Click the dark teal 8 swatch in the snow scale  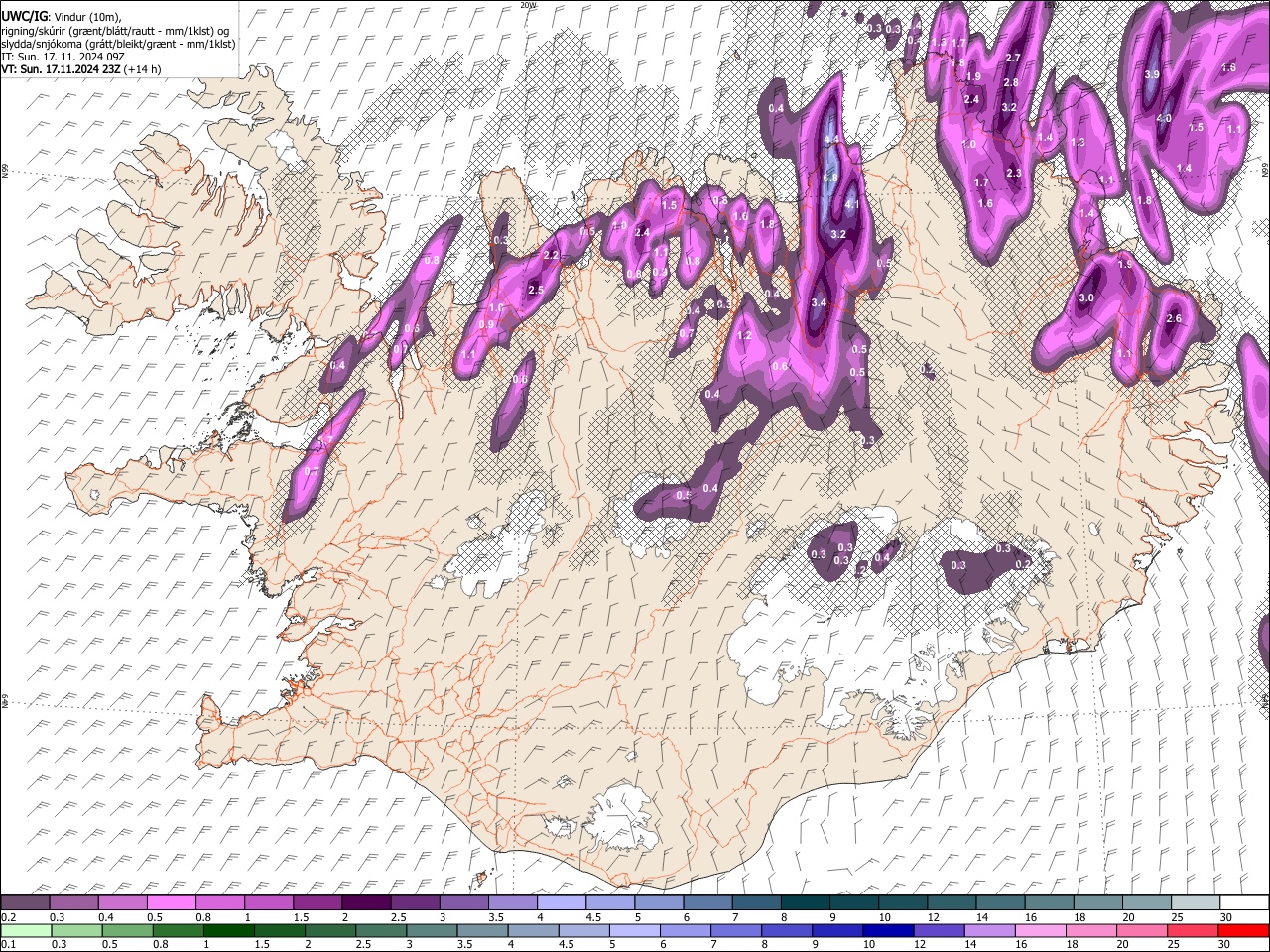click(806, 903)
